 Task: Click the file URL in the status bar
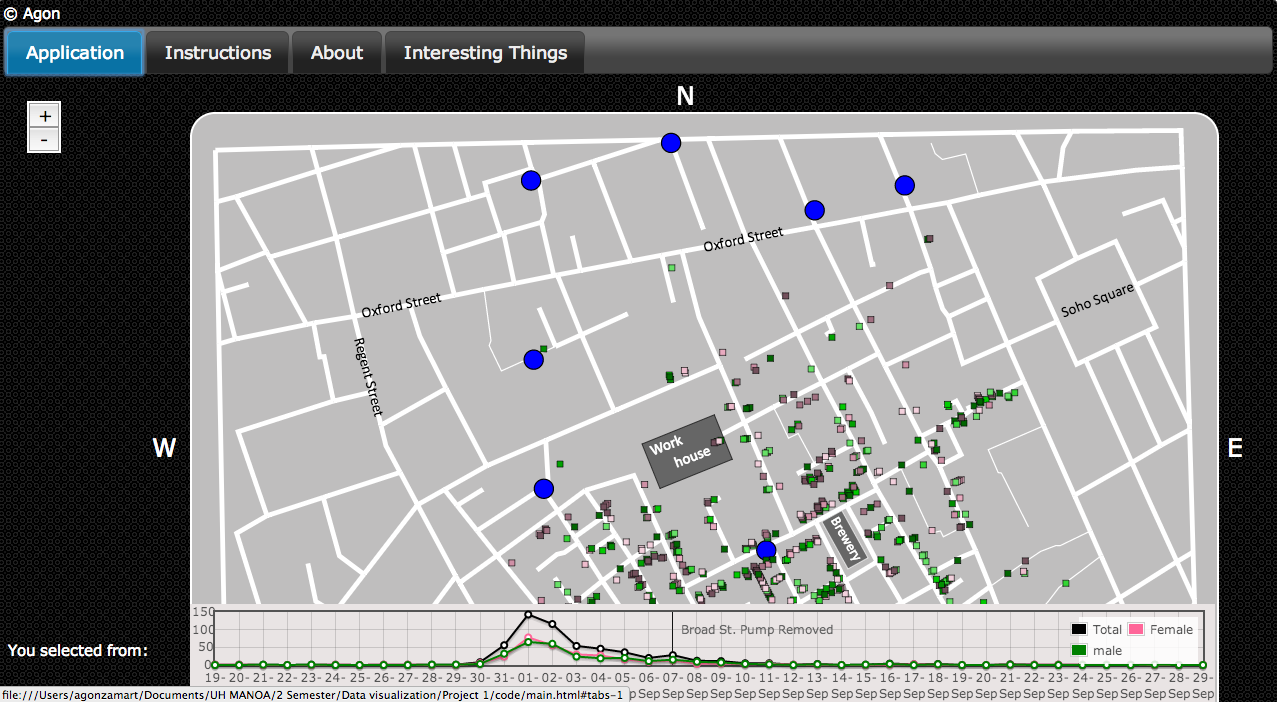tap(313, 694)
